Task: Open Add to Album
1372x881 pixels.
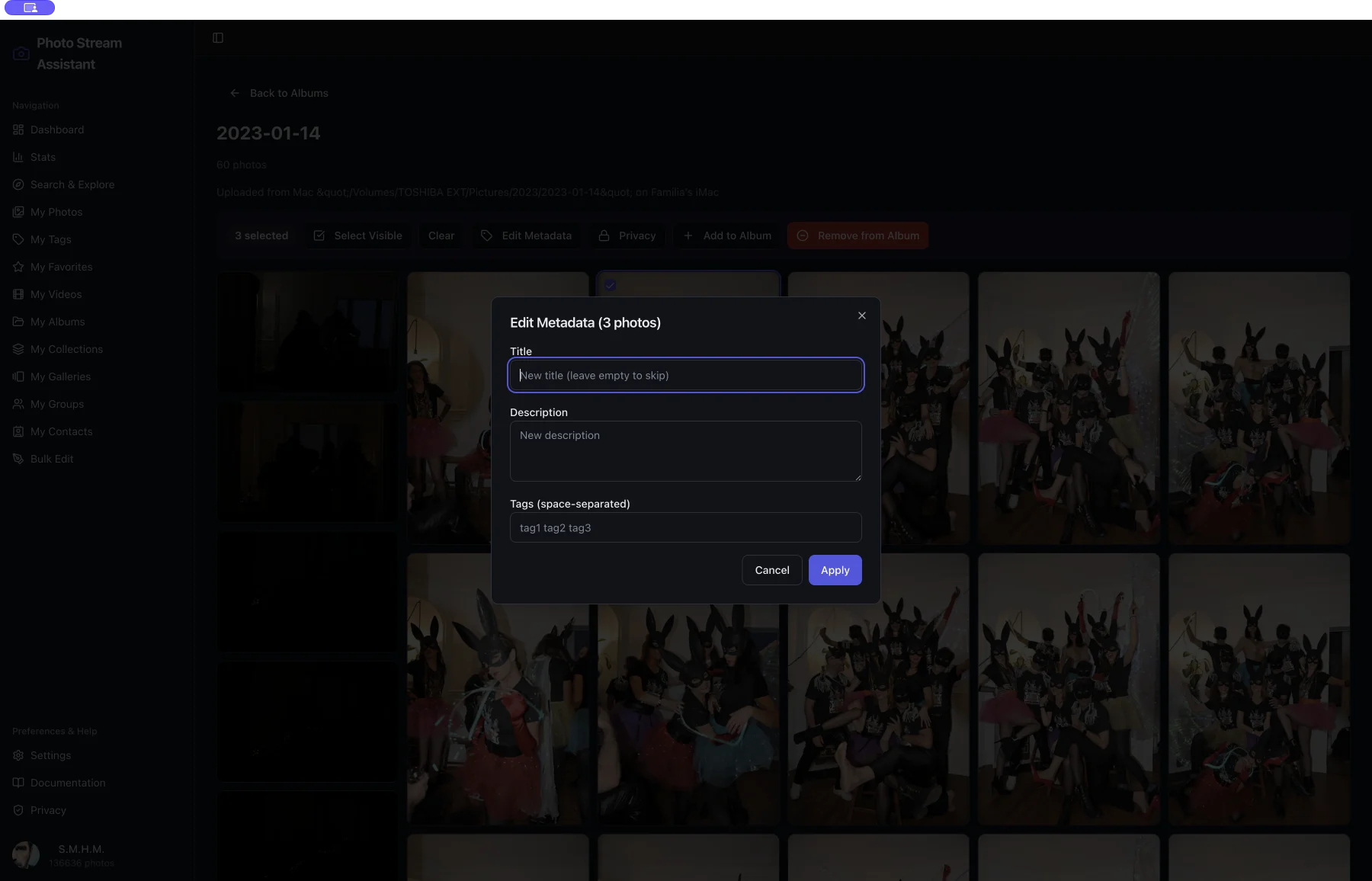Action: pos(726,235)
